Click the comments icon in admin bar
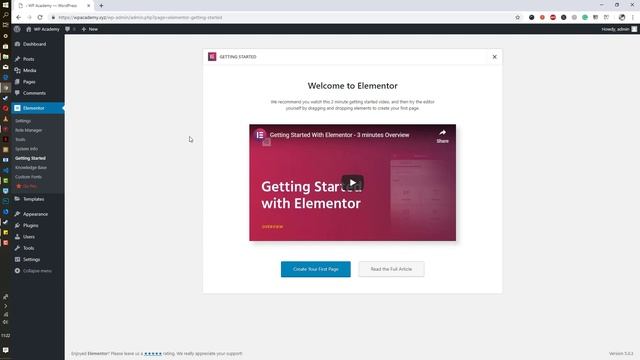This screenshot has height=360, width=640. pyautogui.click(x=68, y=29)
